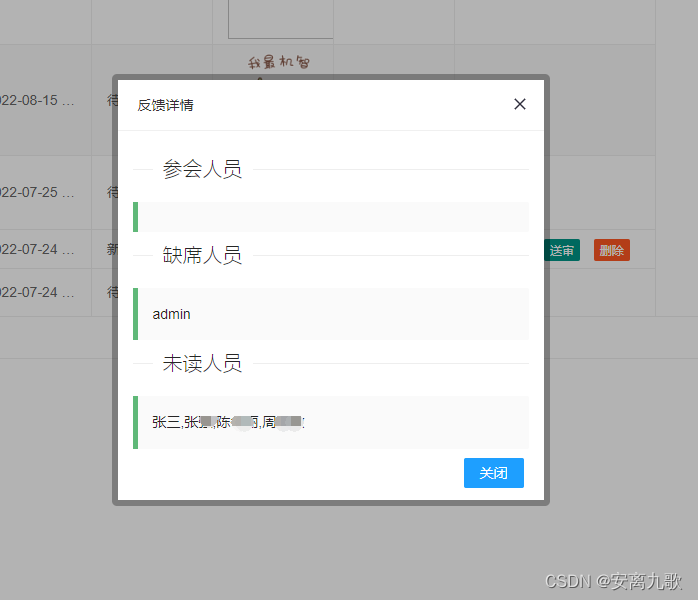
Task: Click the empty 参会人员 content block
Action: tap(331, 217)
